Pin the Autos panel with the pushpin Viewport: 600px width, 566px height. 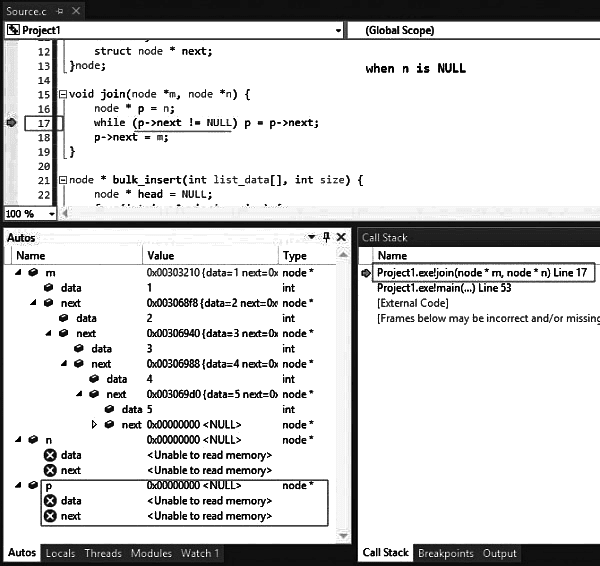click(x=326, y=237)
